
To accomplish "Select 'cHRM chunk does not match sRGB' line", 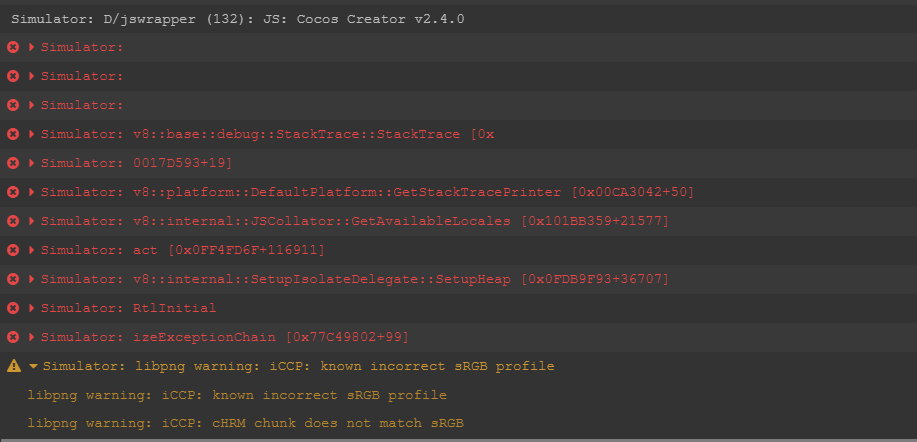I will [246, 423].
